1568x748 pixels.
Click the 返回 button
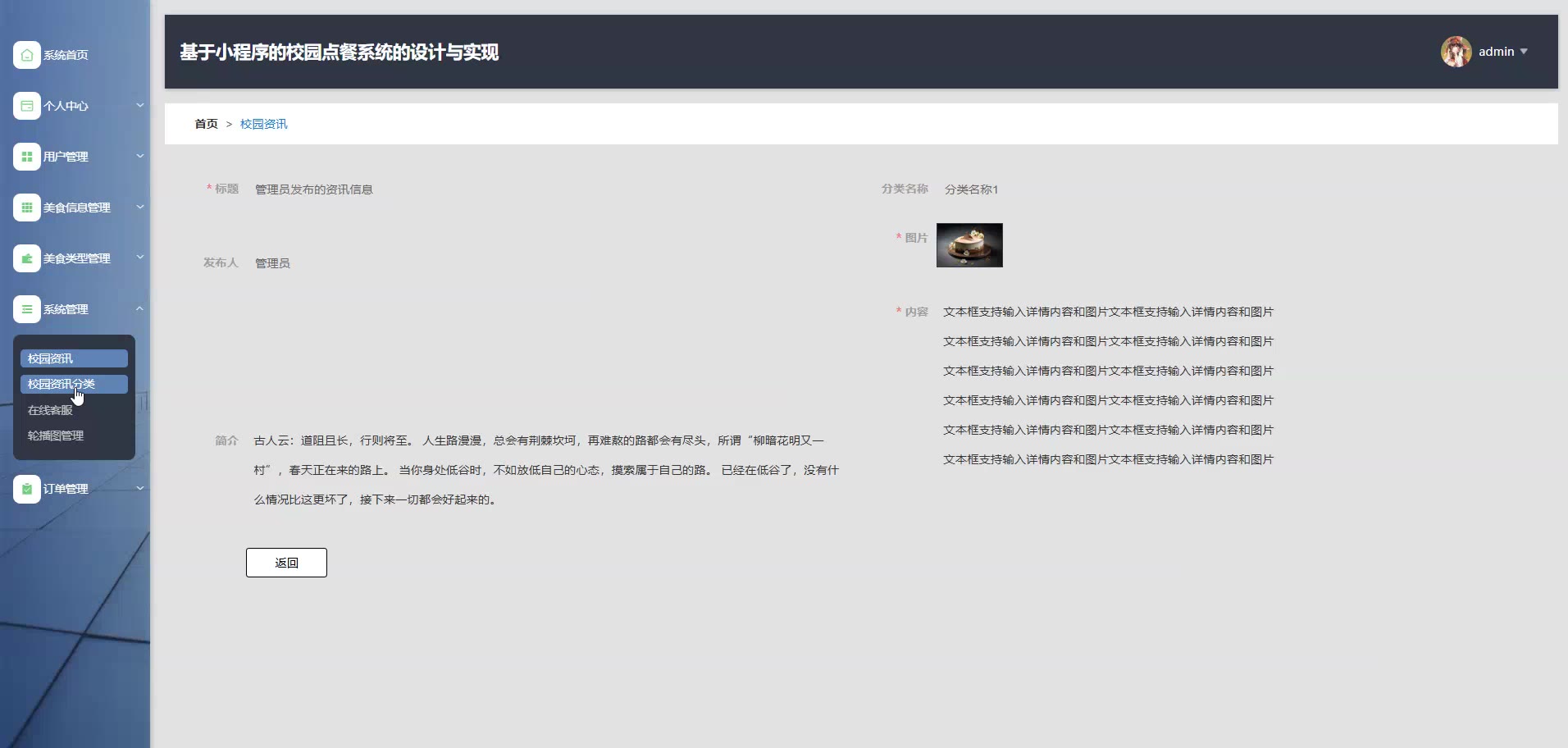tap(286, 563)
